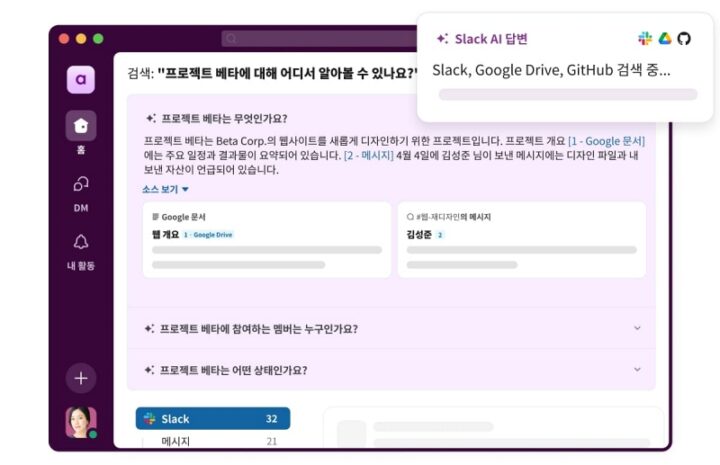The height and width of the screenshot is (465, 720).
Task: Open the 내 활동 bell icon
Action: 81,242
